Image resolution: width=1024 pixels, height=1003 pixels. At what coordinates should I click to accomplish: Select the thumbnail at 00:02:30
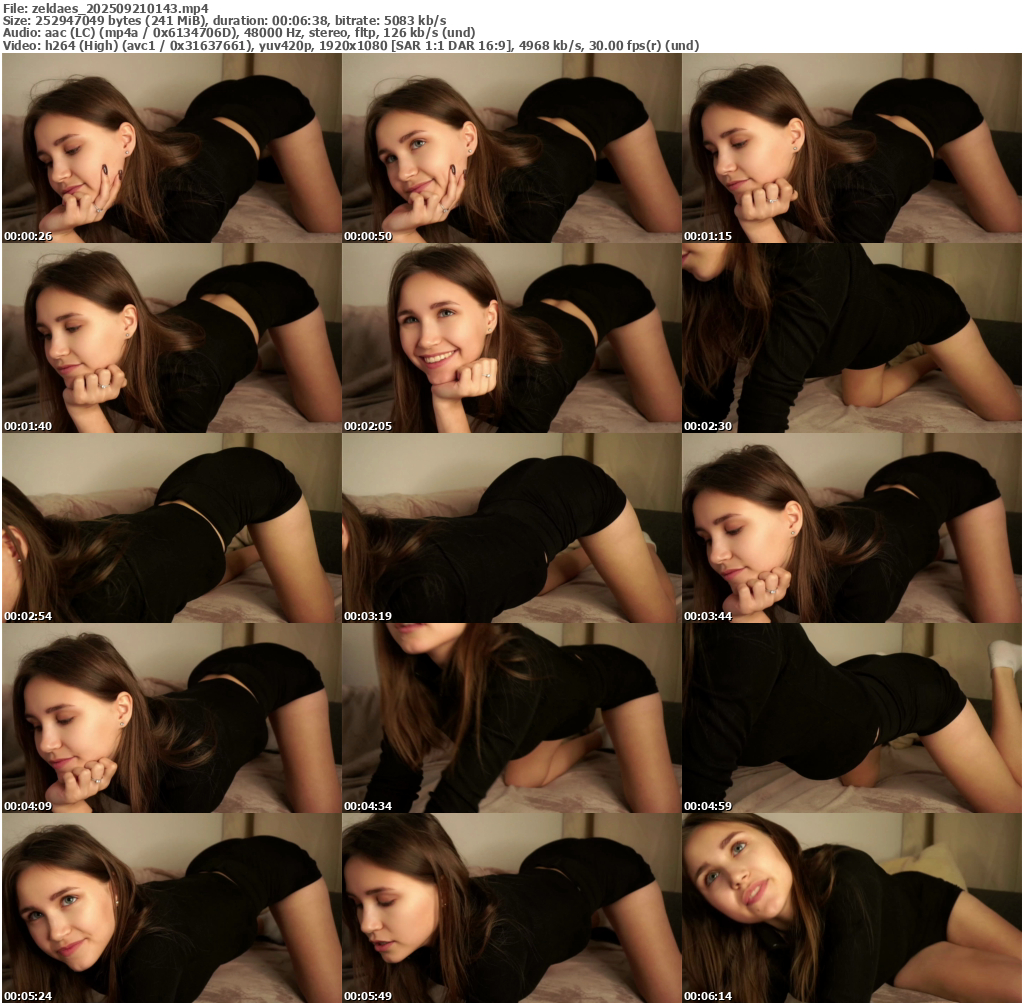852,338
